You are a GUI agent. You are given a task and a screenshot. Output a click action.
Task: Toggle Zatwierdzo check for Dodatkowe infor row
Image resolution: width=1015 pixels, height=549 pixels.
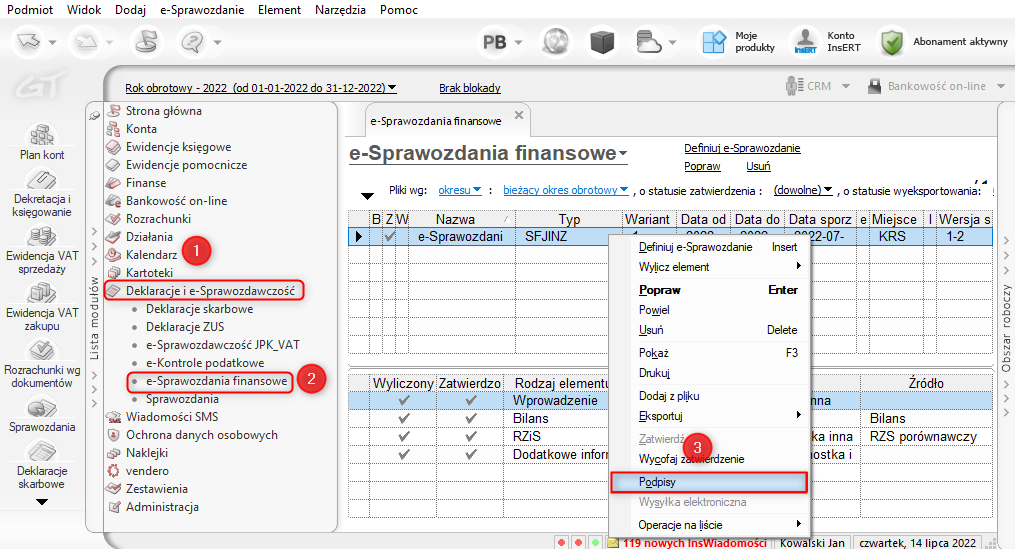point(471,454)
